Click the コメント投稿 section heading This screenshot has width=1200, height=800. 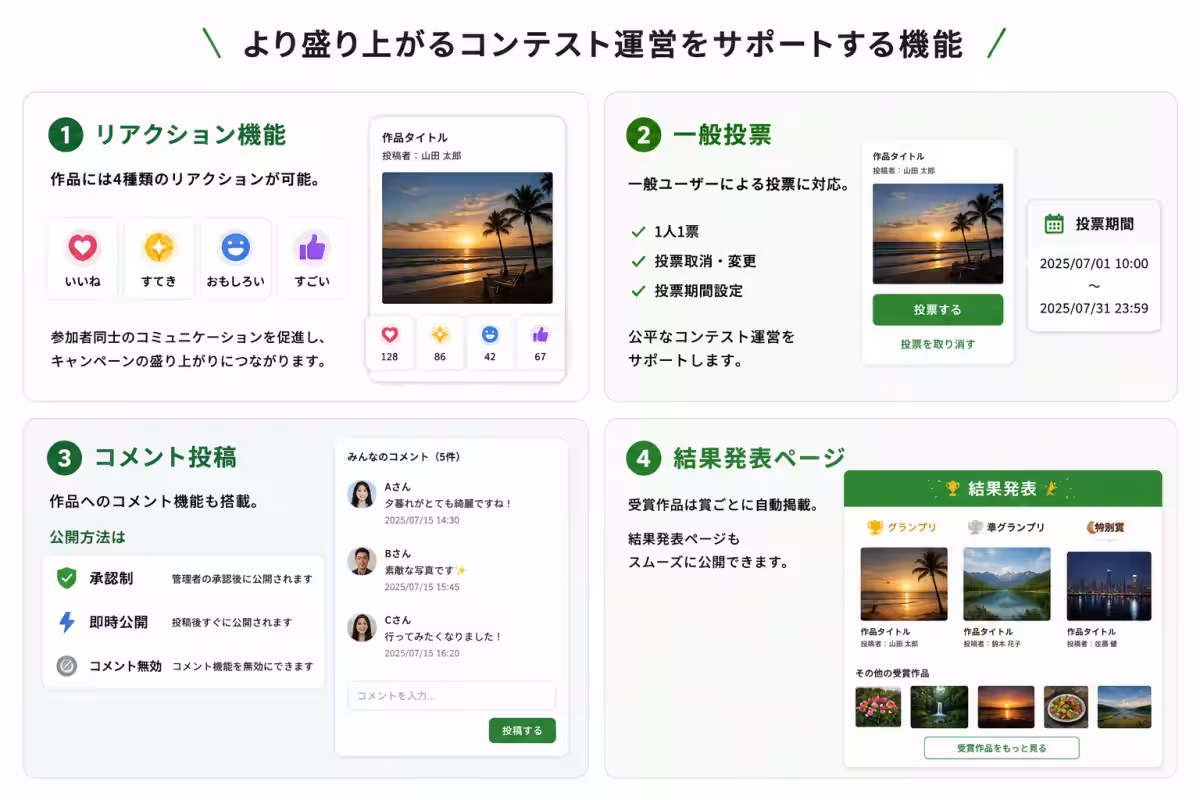coord(165,458)
